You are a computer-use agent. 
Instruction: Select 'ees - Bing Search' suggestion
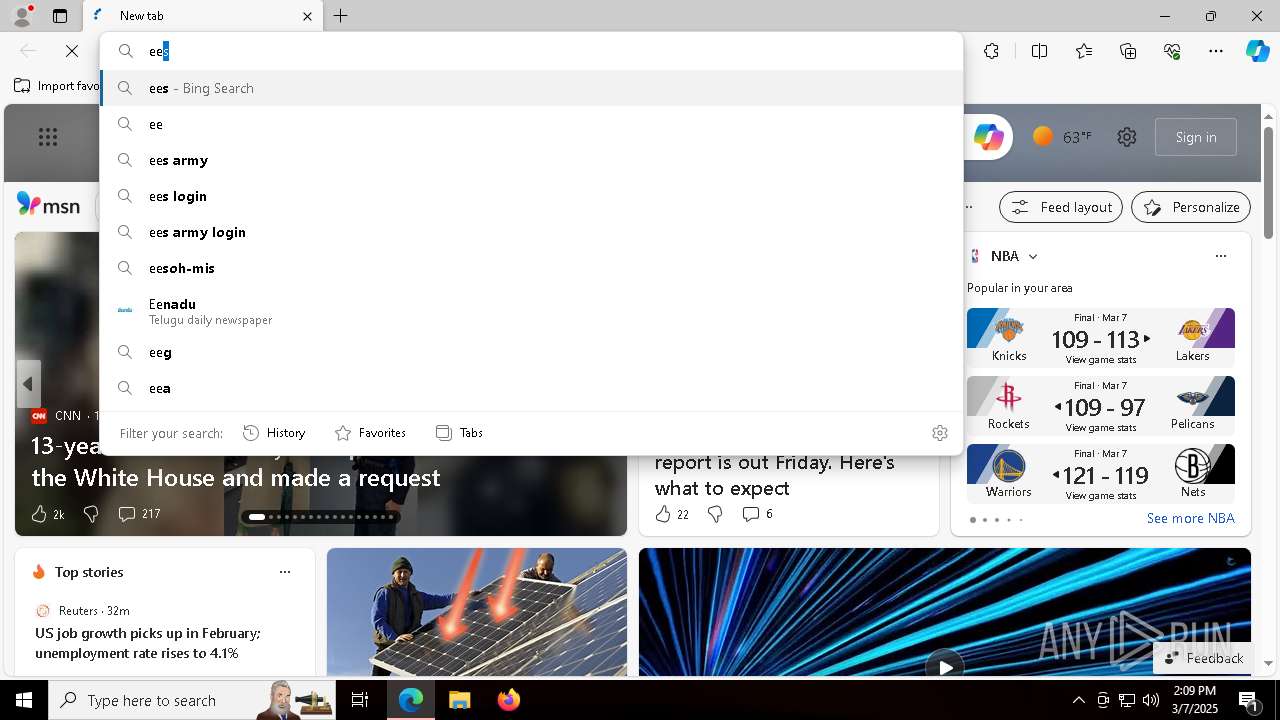pos(532,88)
